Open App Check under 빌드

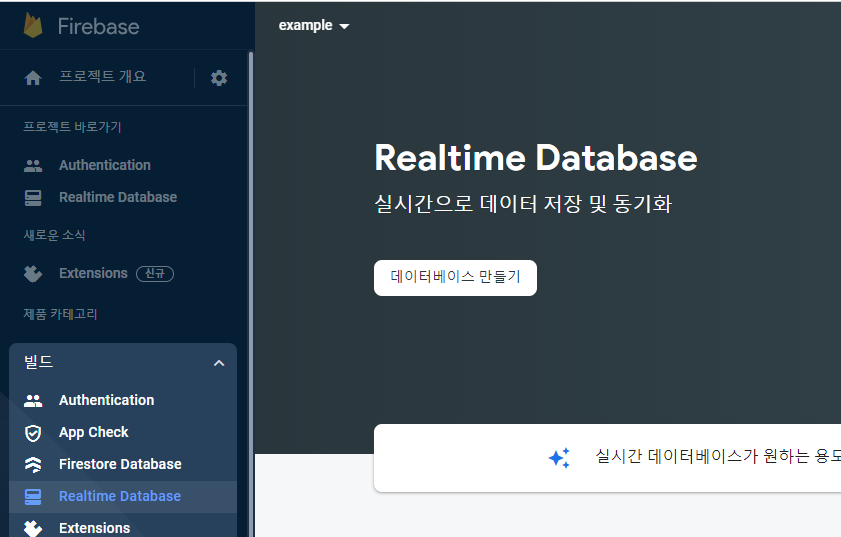point(93,432)
